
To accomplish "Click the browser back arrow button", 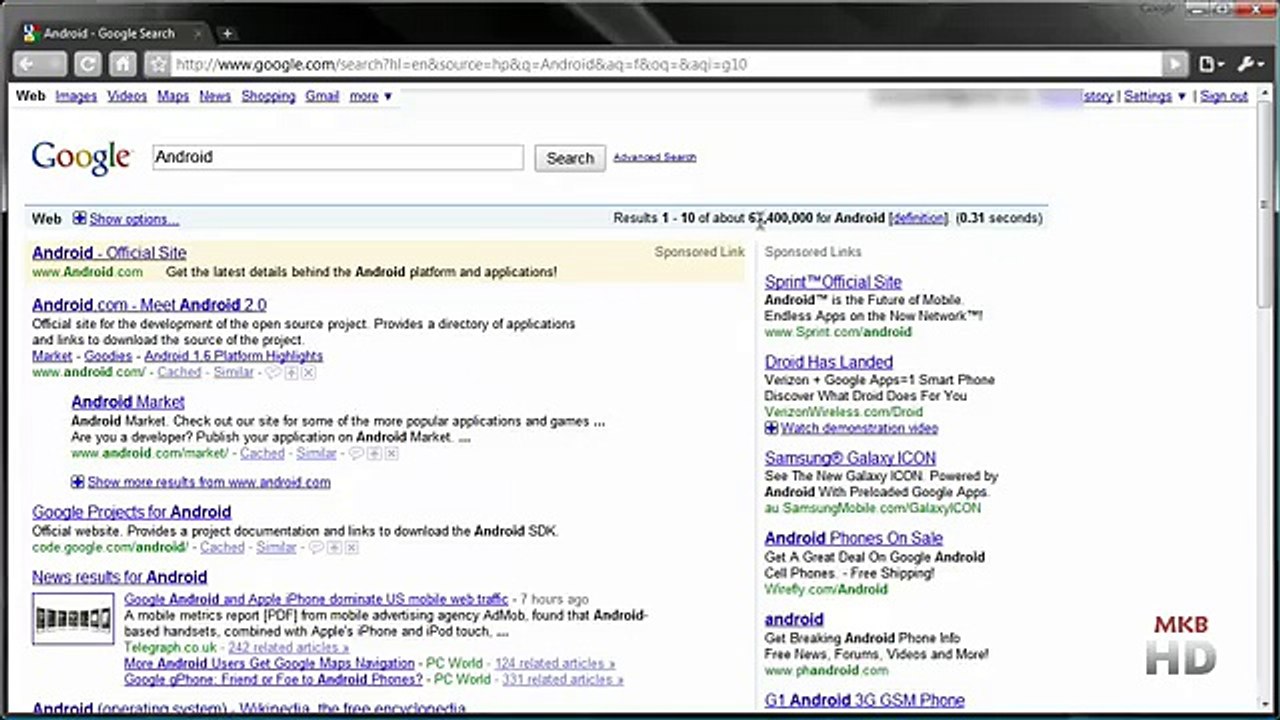I will [28, 64].
